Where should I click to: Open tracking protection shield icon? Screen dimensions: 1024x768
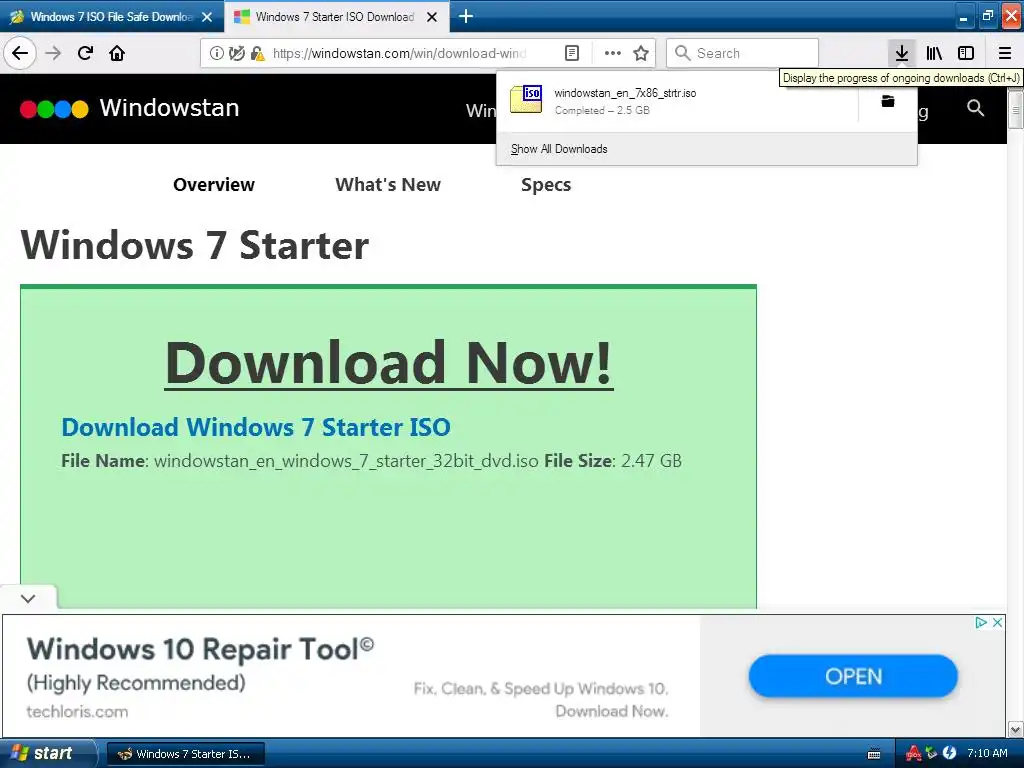point(236,53)
